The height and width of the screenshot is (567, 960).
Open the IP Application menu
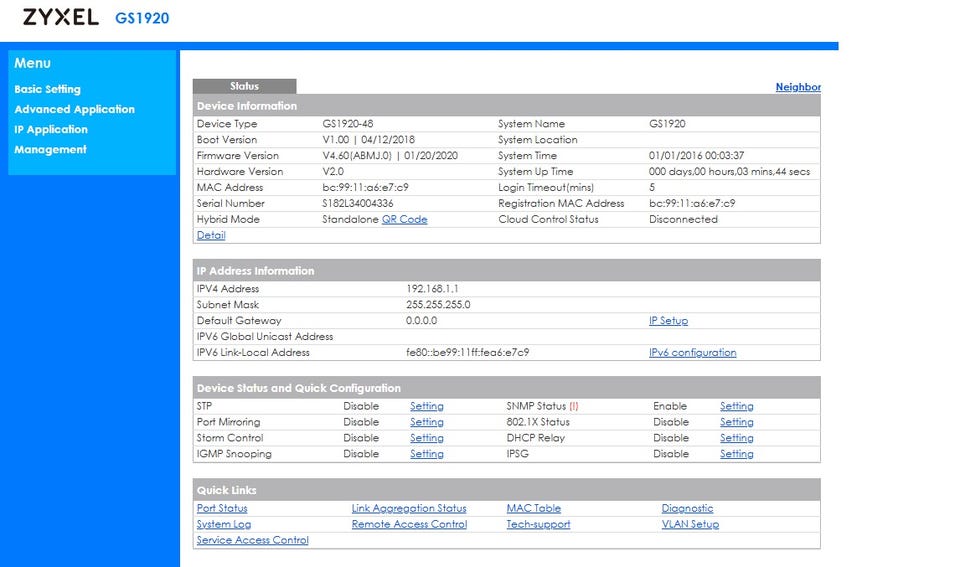pos(51,130)
